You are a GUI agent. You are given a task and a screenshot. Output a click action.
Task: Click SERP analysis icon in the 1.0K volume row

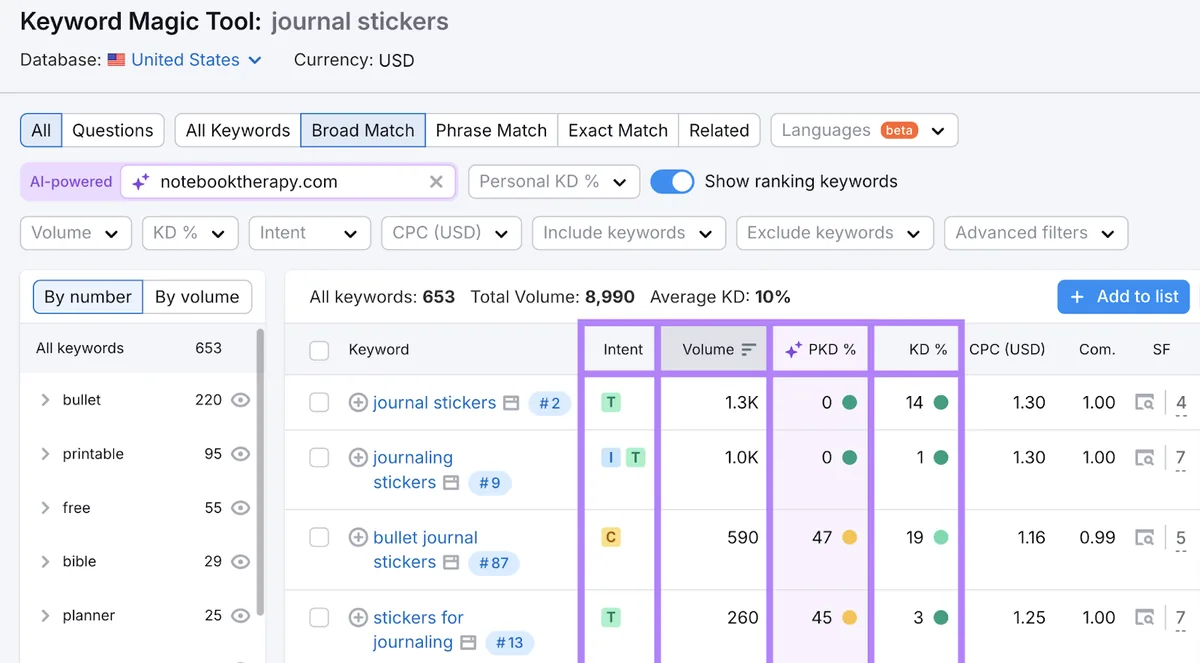coord(1144,458)
